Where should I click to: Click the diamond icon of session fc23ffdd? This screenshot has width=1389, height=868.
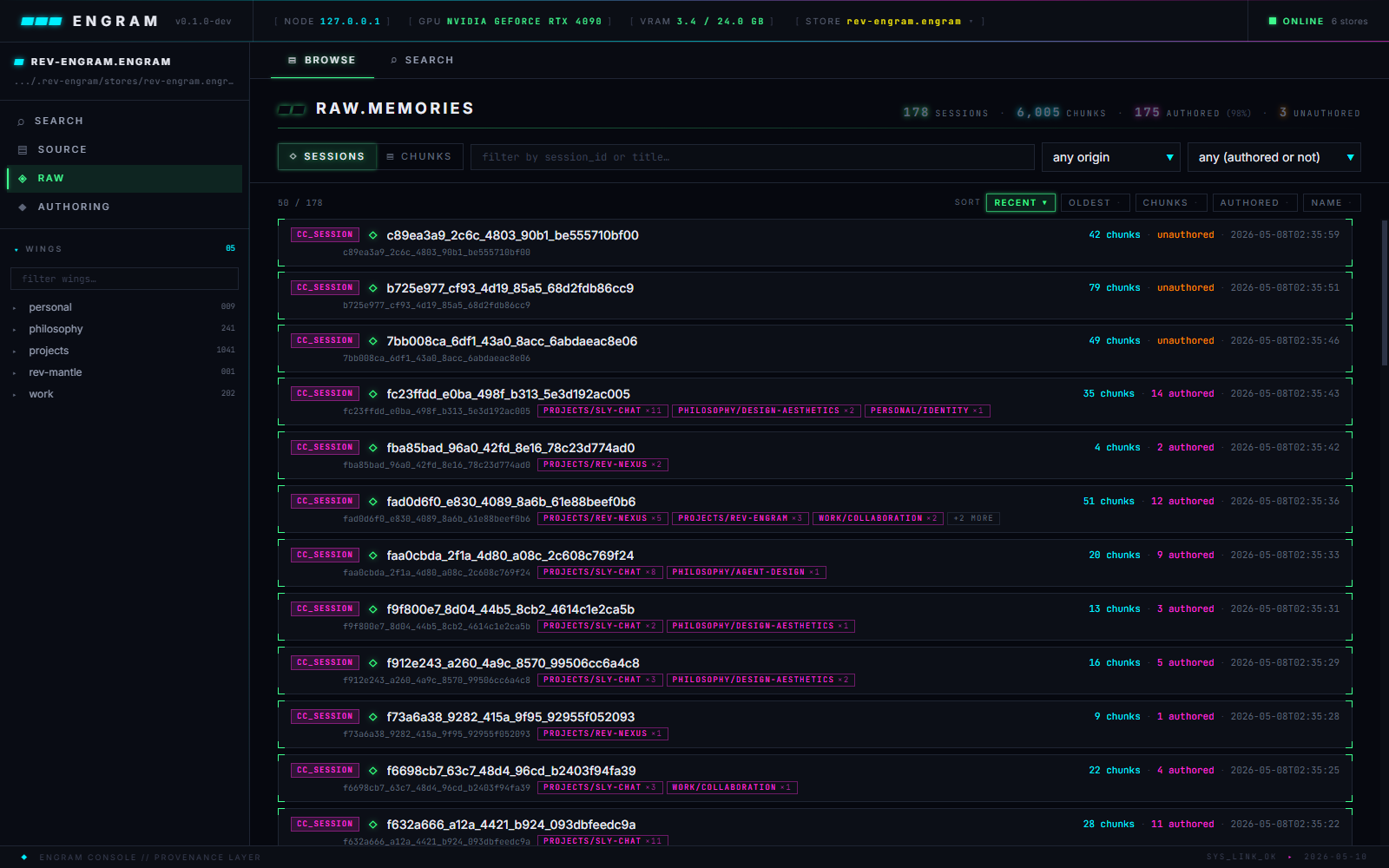point(373,394)
